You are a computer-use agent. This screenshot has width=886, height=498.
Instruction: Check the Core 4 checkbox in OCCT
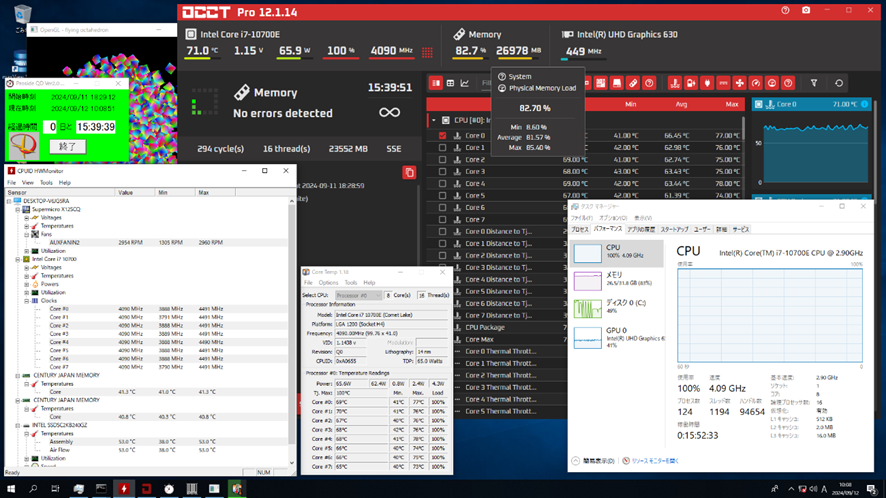(442, 184)
